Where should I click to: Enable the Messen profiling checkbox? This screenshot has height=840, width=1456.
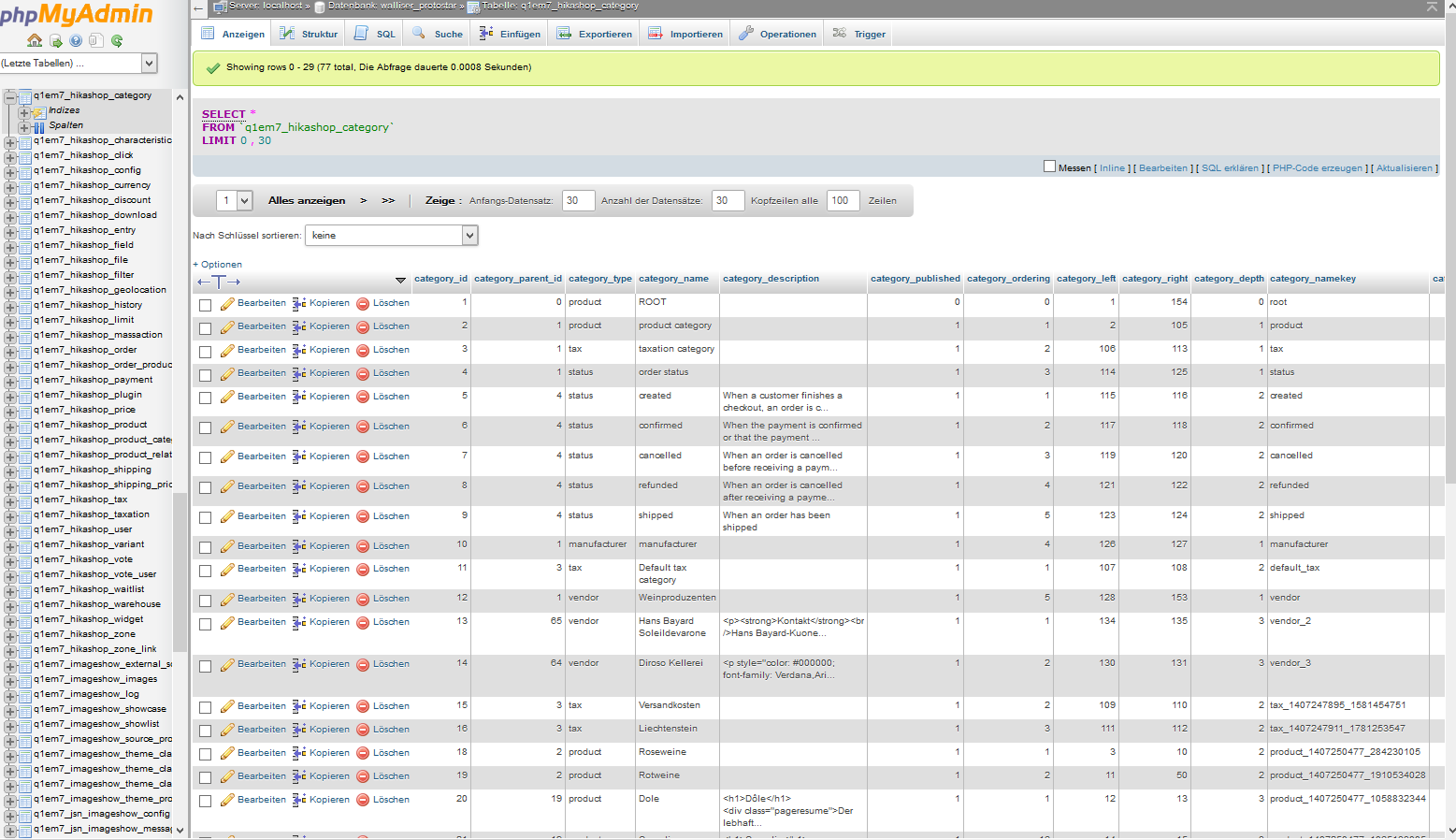1049,167
